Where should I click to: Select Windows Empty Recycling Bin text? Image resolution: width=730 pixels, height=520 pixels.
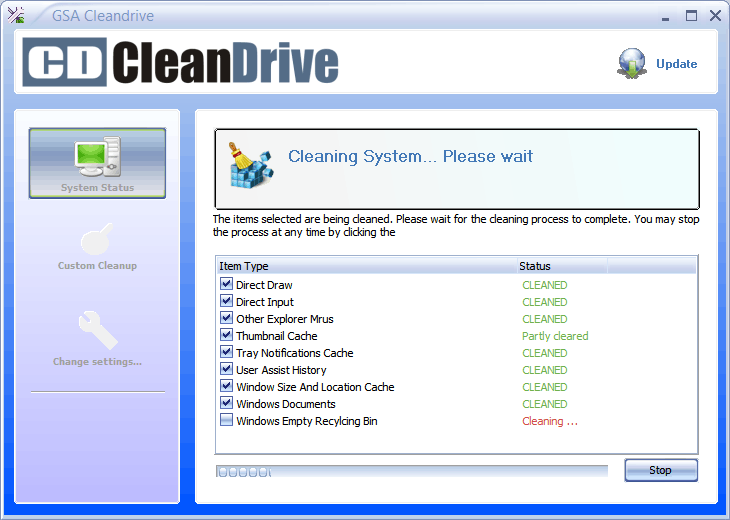[307, 421]
